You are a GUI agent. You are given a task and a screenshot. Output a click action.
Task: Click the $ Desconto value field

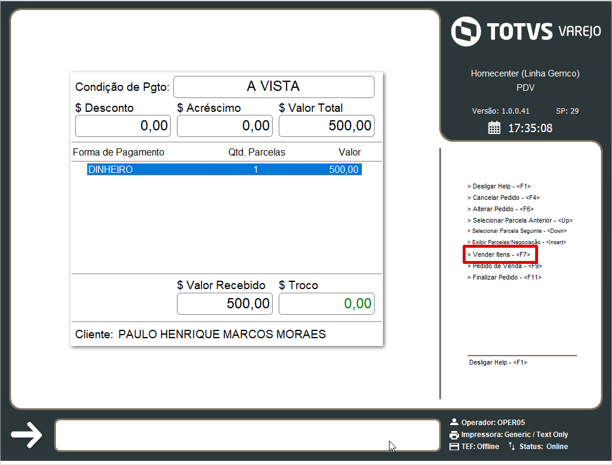pyautogui.click(x=123, y=126)
